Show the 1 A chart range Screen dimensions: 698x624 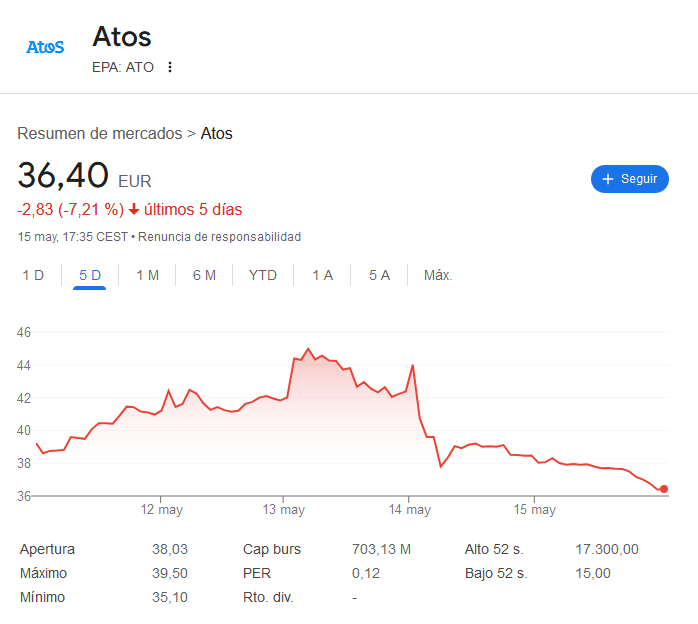tap(322, 275)
